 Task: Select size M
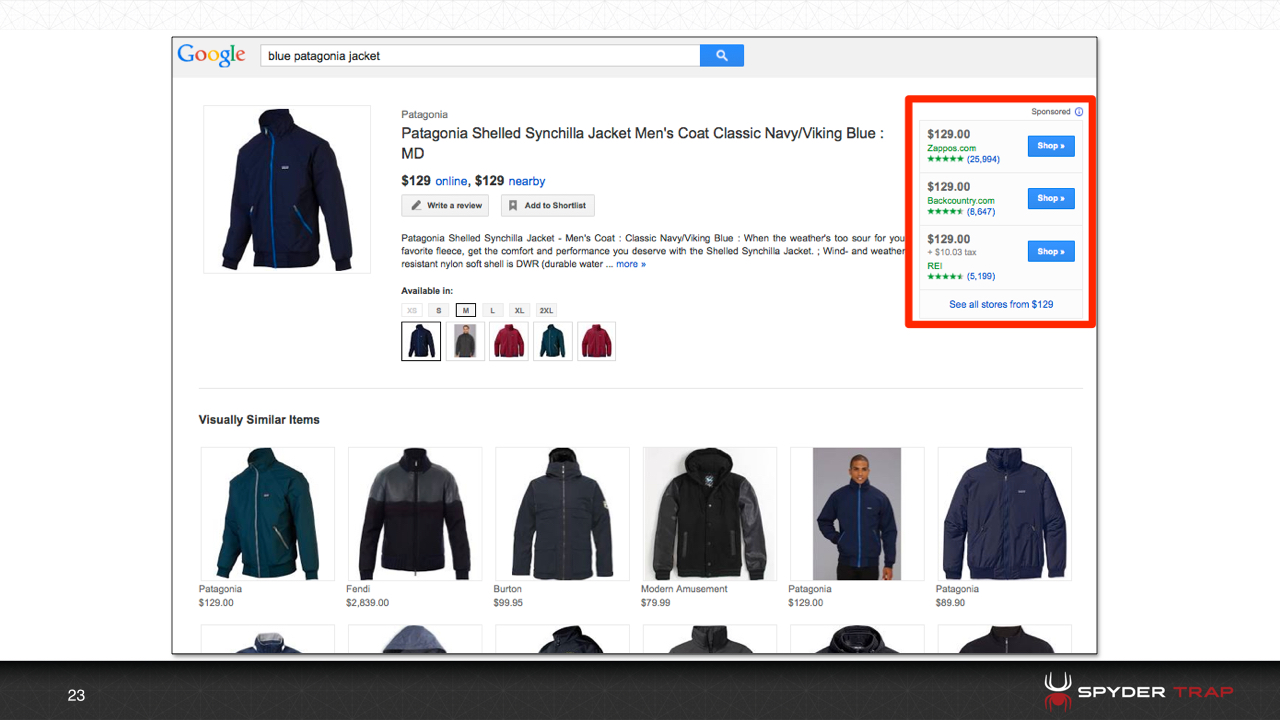[x=465, y=310]
